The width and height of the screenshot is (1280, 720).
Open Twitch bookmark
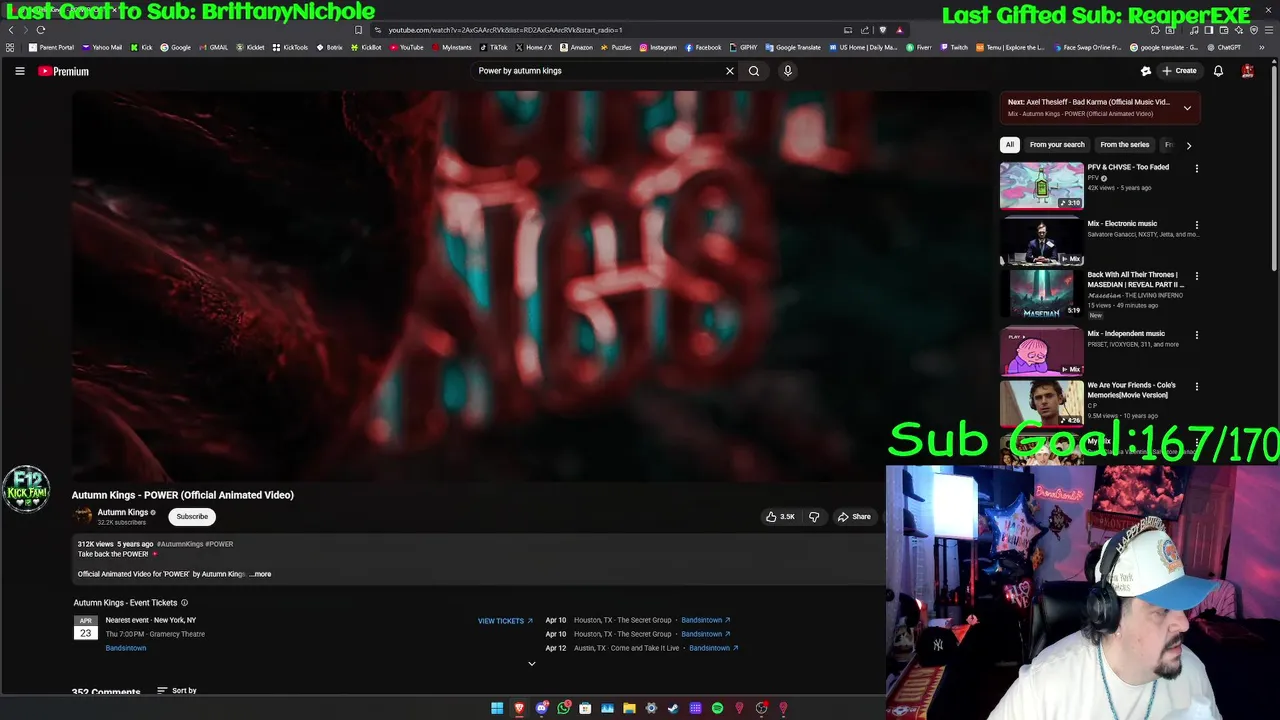954,47
